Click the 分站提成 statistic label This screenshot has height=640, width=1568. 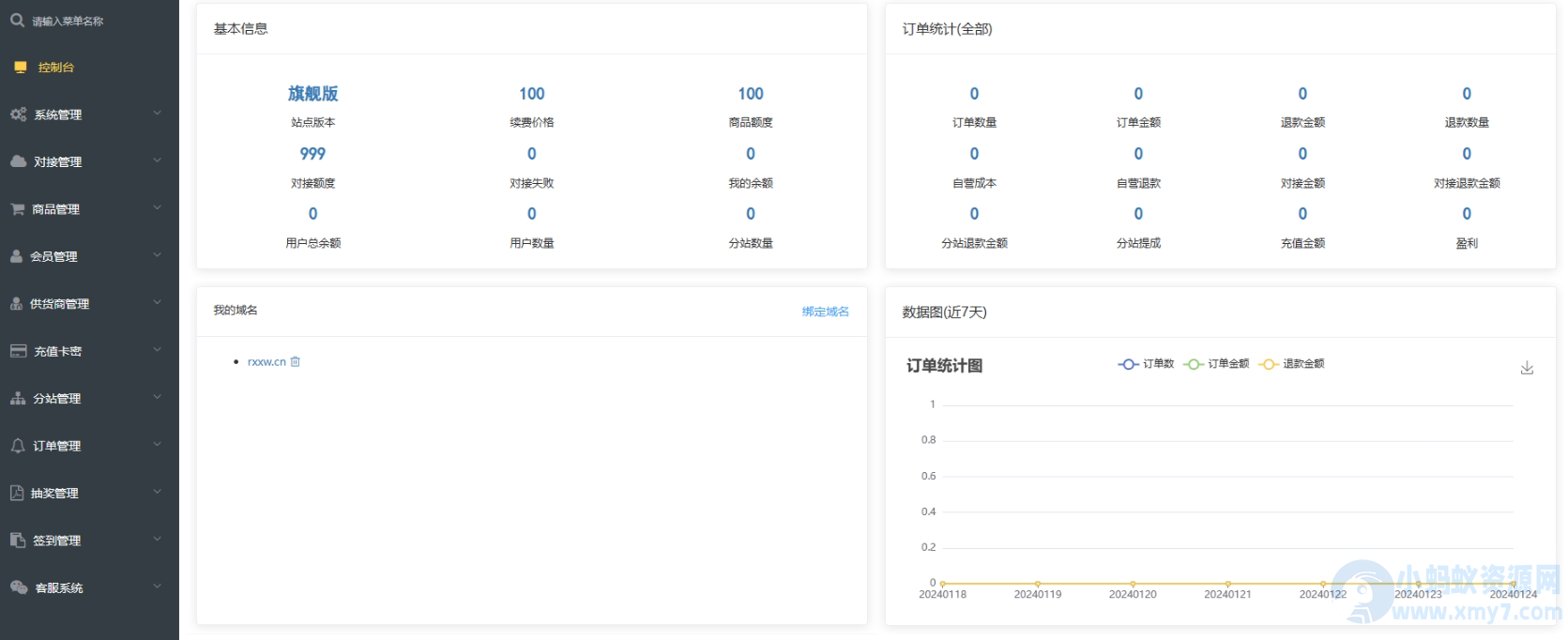click(1138, 243)
